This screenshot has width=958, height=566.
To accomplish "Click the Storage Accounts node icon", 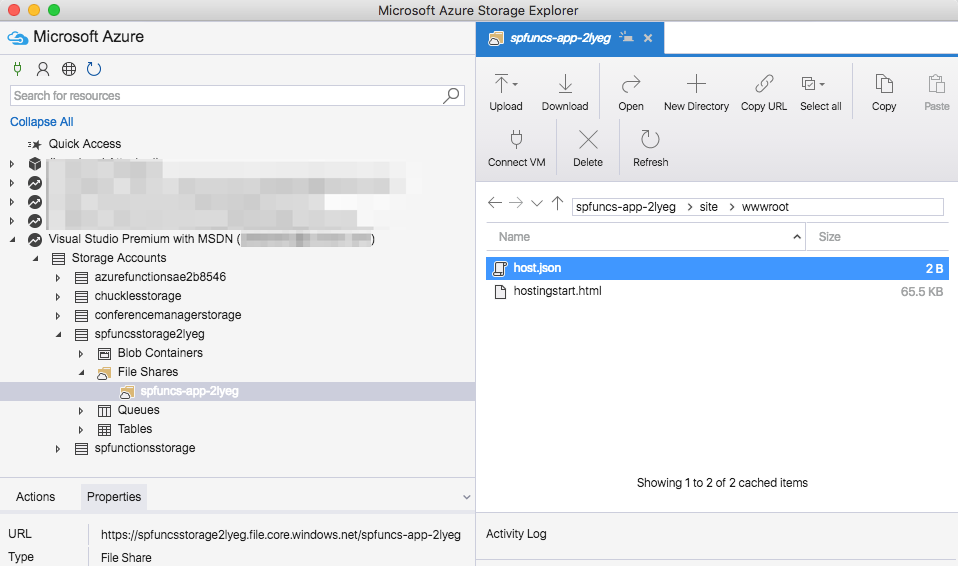I will (58, 259).
